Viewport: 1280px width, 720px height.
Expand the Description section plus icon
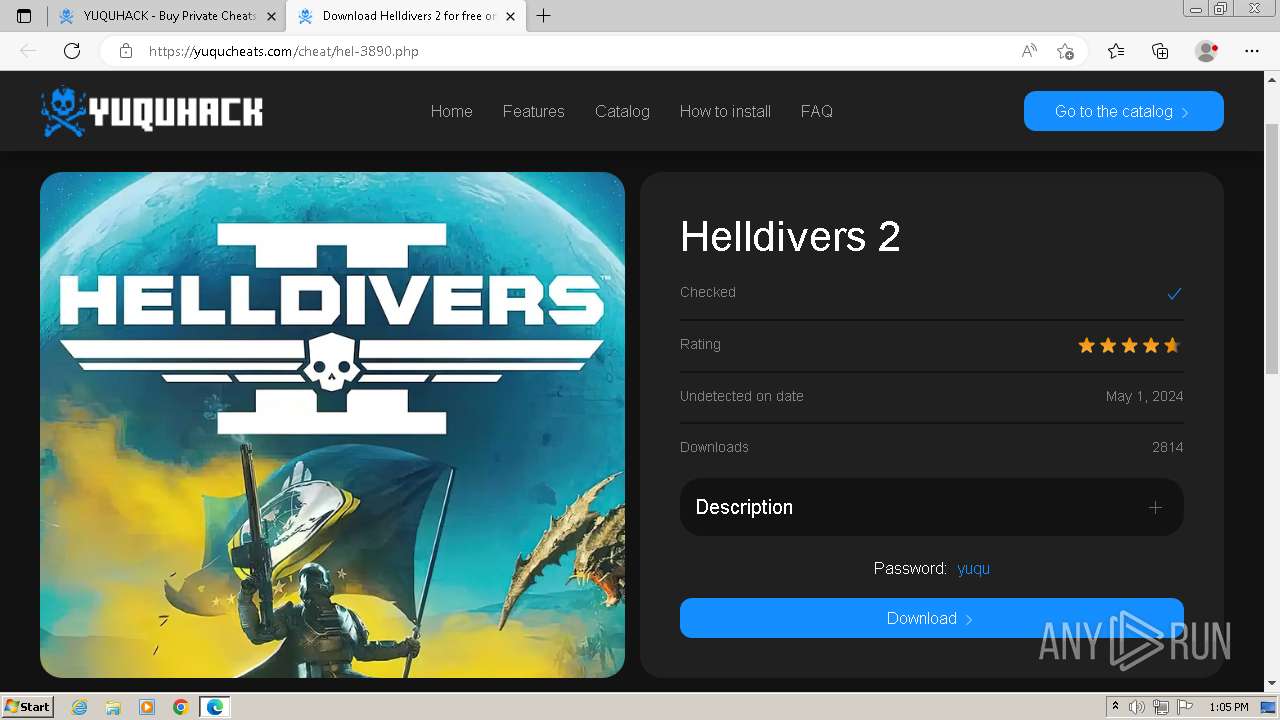1155,507
